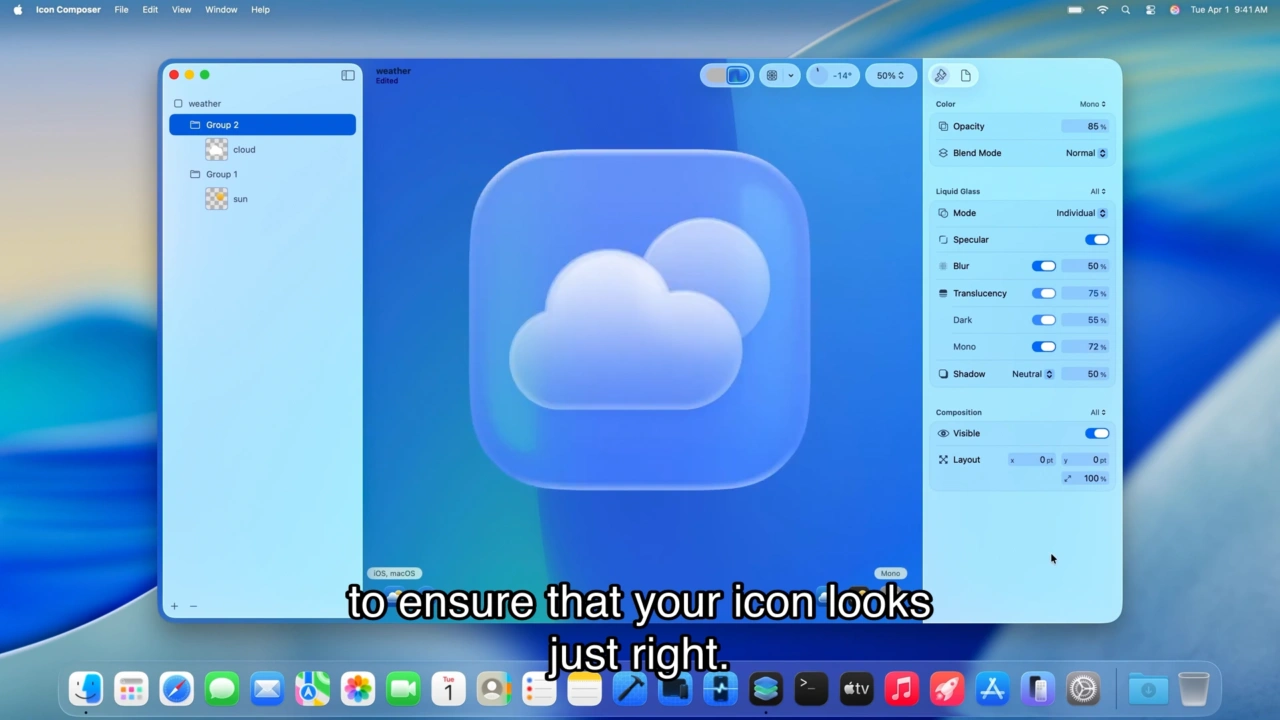Viewport: 1280px width, 720px height.
Task: Click the light angle dial showing -14°
Action: (x=833, y=75)
